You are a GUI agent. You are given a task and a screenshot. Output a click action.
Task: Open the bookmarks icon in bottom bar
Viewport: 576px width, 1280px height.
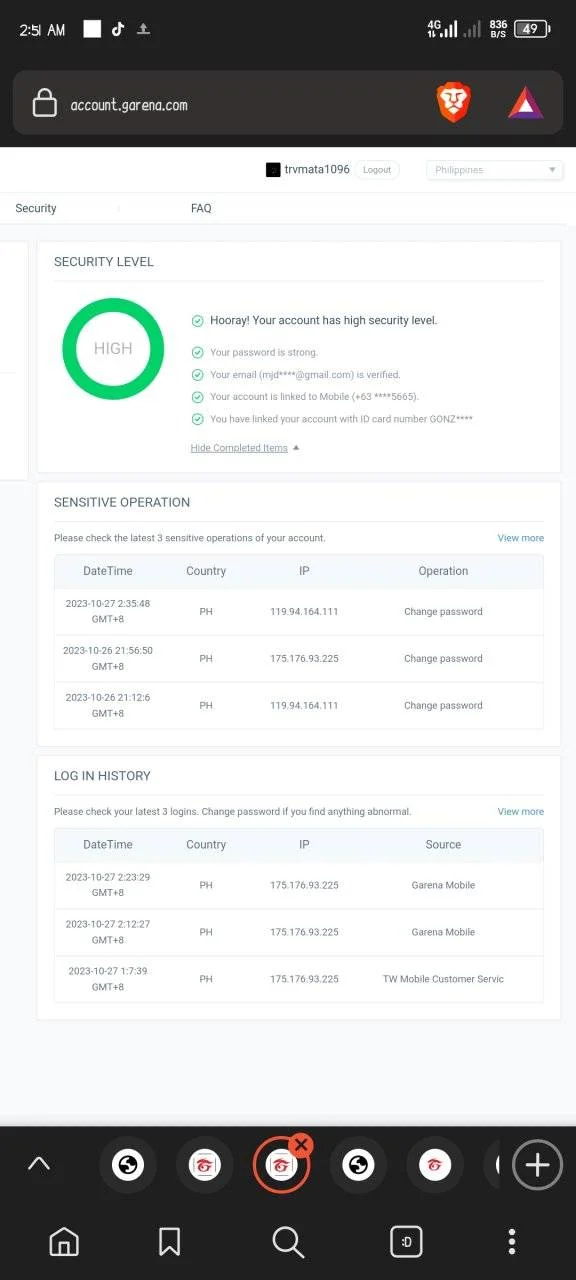pyautogui.click(x=169, y=1242)
